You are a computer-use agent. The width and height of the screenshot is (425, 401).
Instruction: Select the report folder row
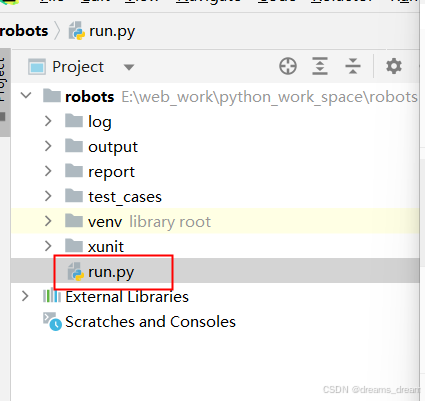point(215,171)
